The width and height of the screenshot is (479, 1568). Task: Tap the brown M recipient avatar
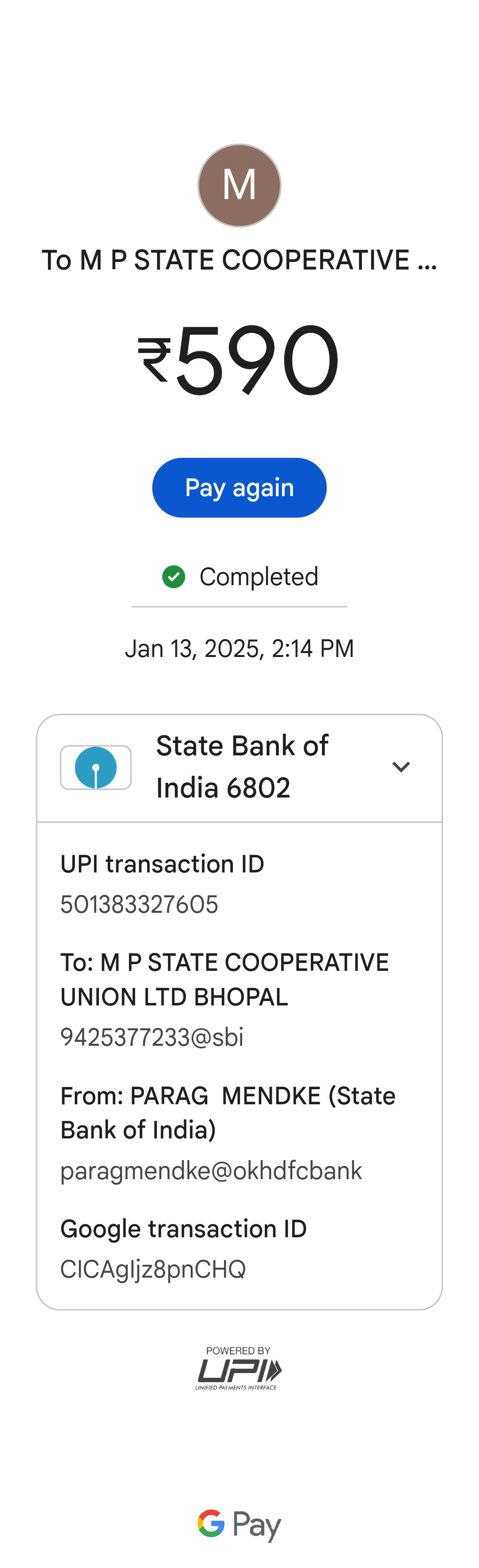click(239, 186)
